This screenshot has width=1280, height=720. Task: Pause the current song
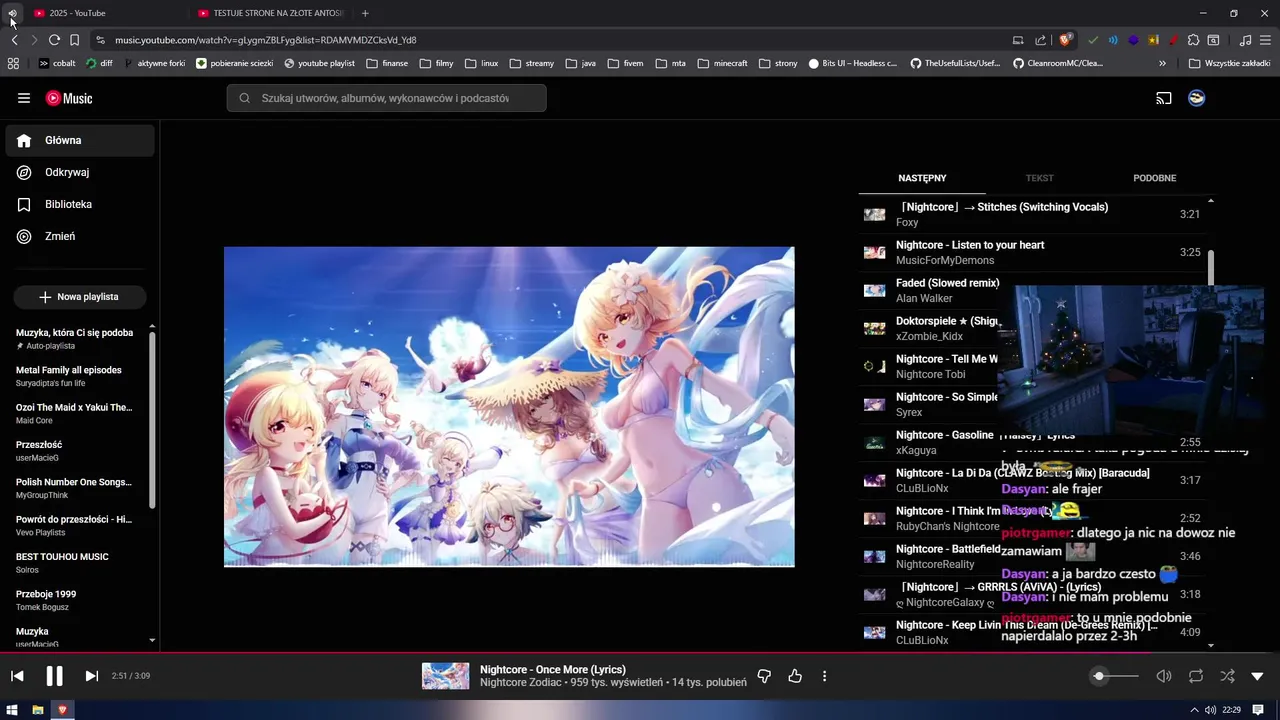pos(54,676)
